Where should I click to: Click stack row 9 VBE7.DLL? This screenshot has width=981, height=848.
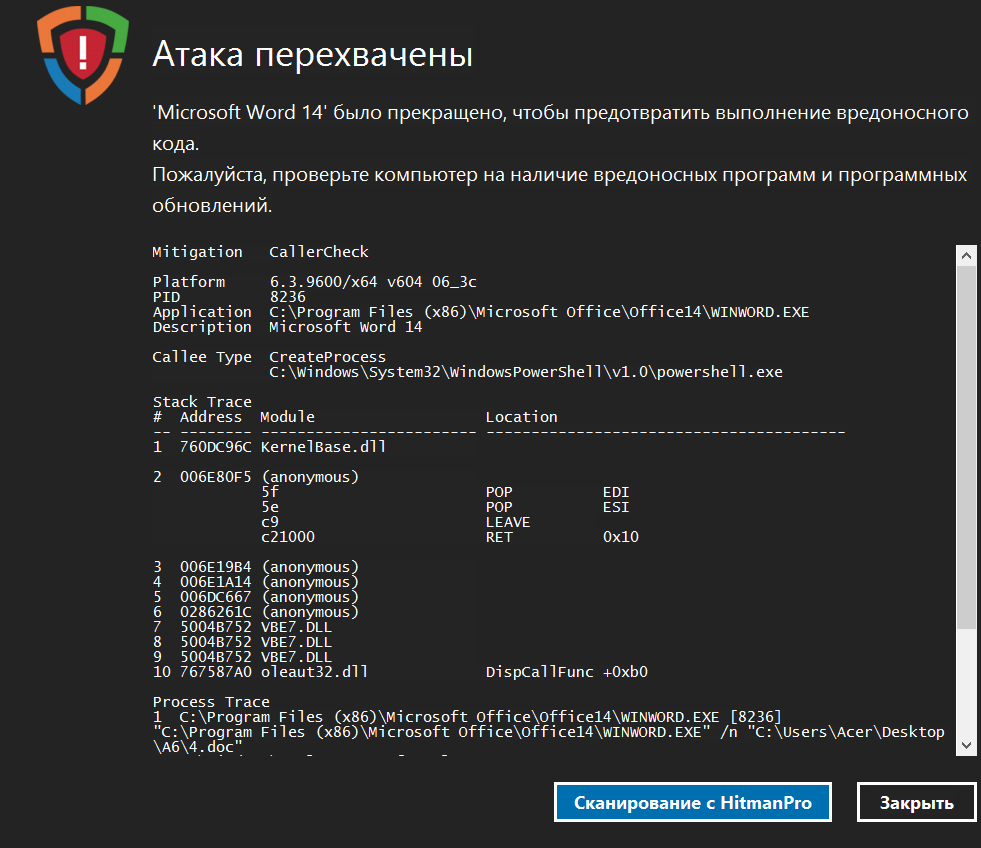243,658
